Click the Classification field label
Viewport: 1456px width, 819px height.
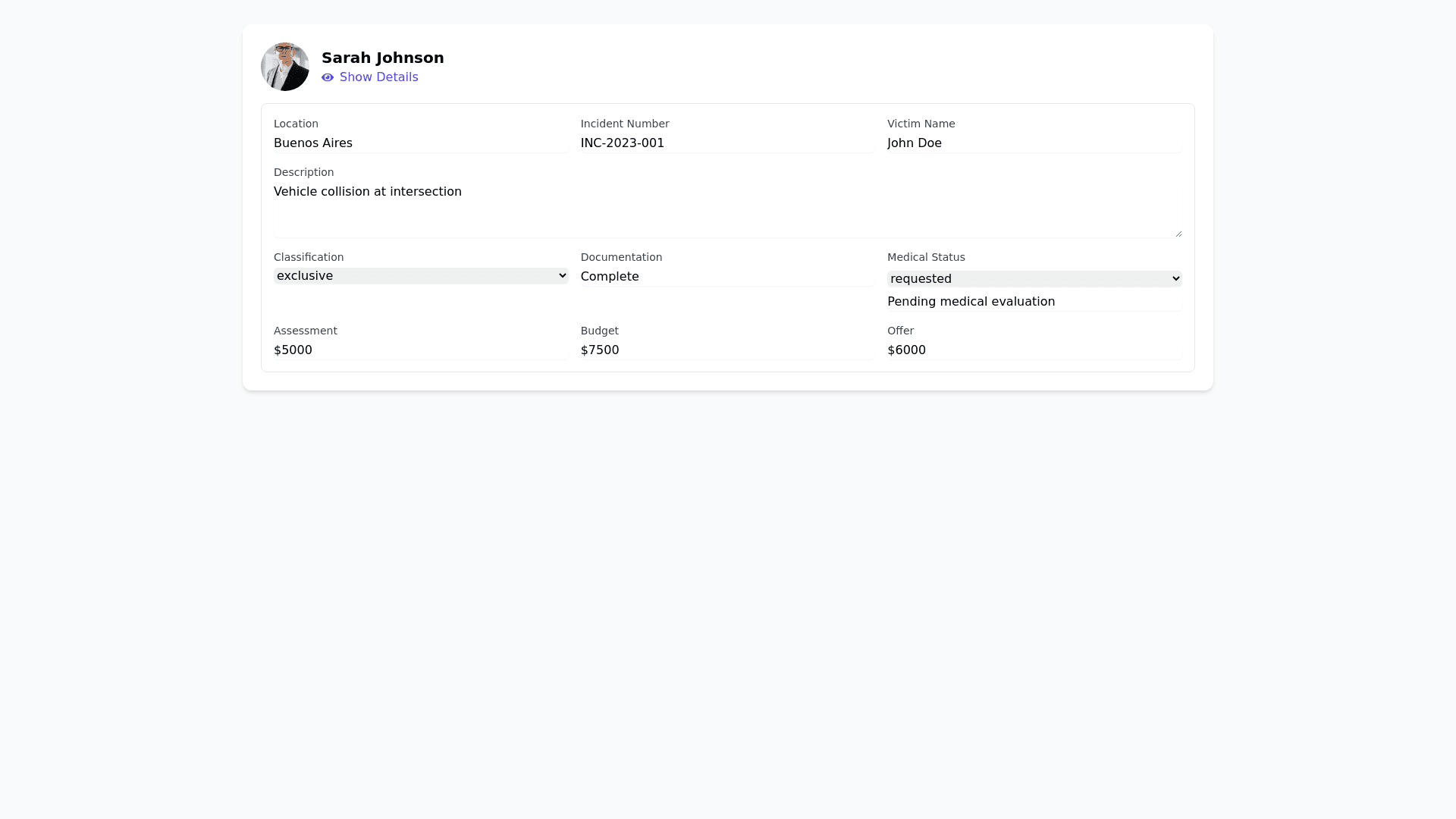tap(309, 257)
